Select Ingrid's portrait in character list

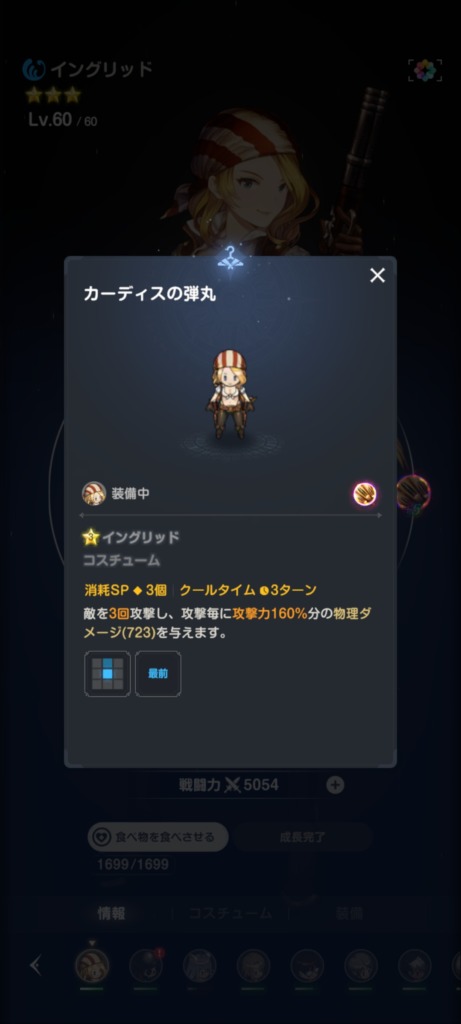point(91,966)
